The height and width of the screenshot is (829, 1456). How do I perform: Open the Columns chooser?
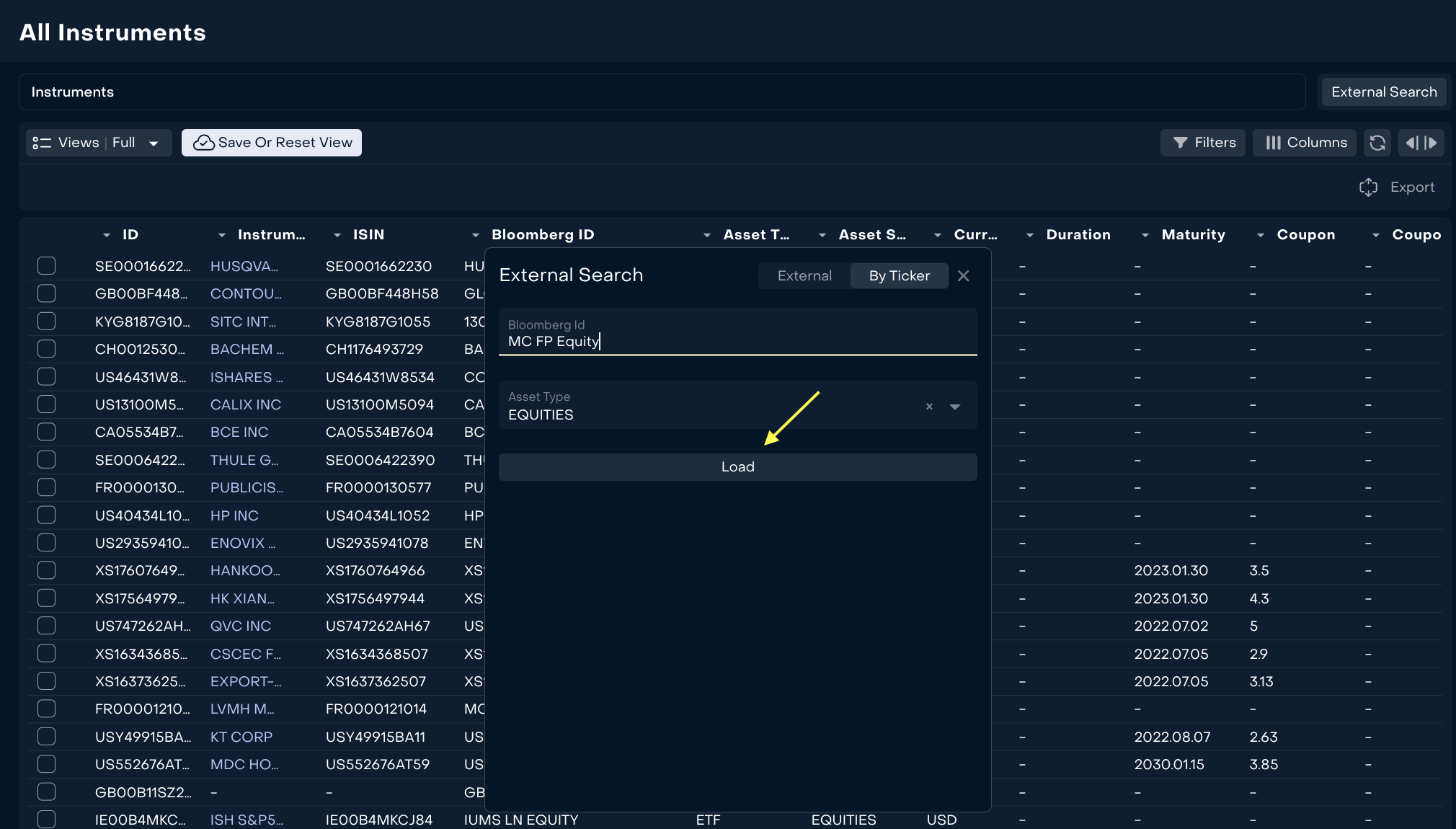tap(1305, 143)
